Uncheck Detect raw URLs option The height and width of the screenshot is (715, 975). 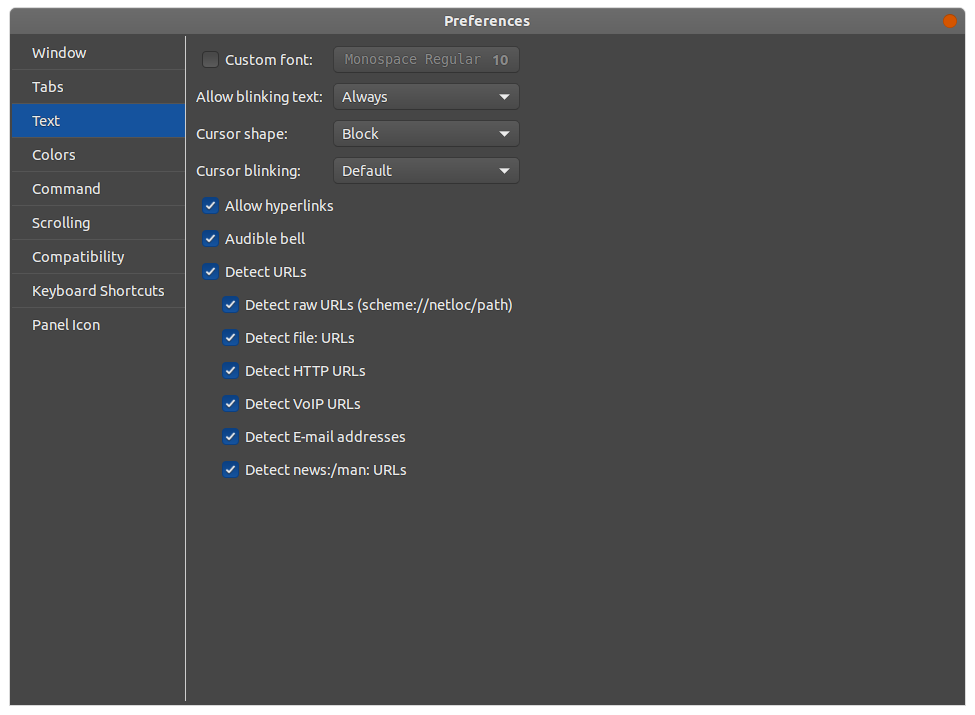(x=230, y=305)
